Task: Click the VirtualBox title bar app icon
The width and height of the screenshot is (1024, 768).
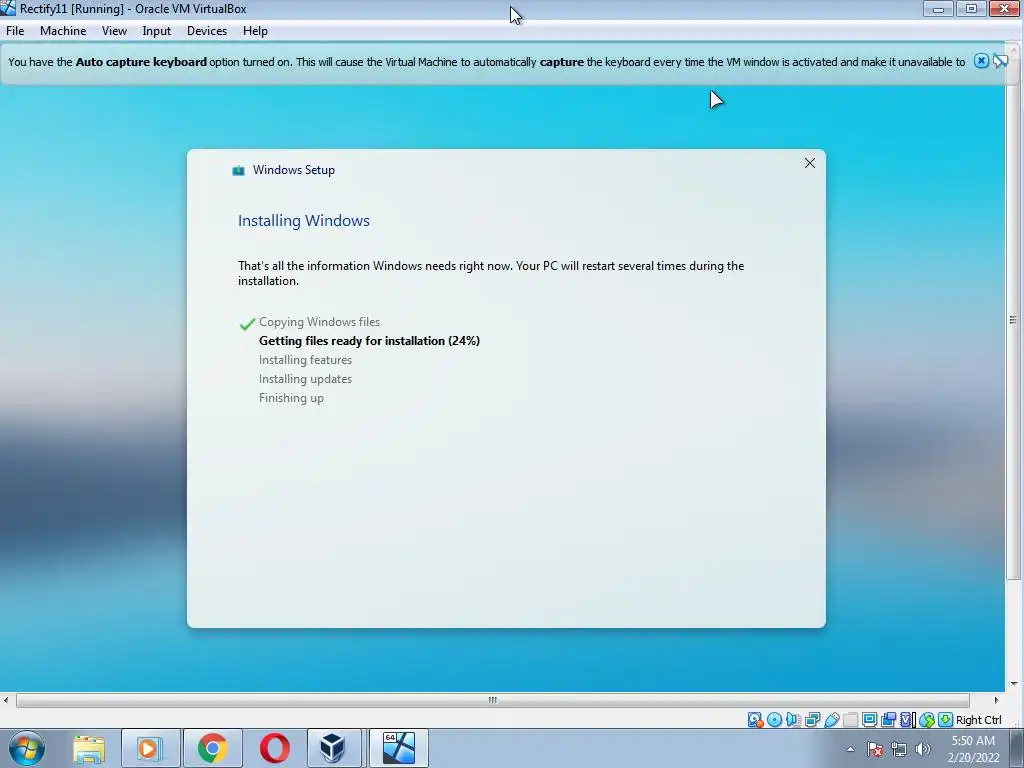Action: point(8,8)
